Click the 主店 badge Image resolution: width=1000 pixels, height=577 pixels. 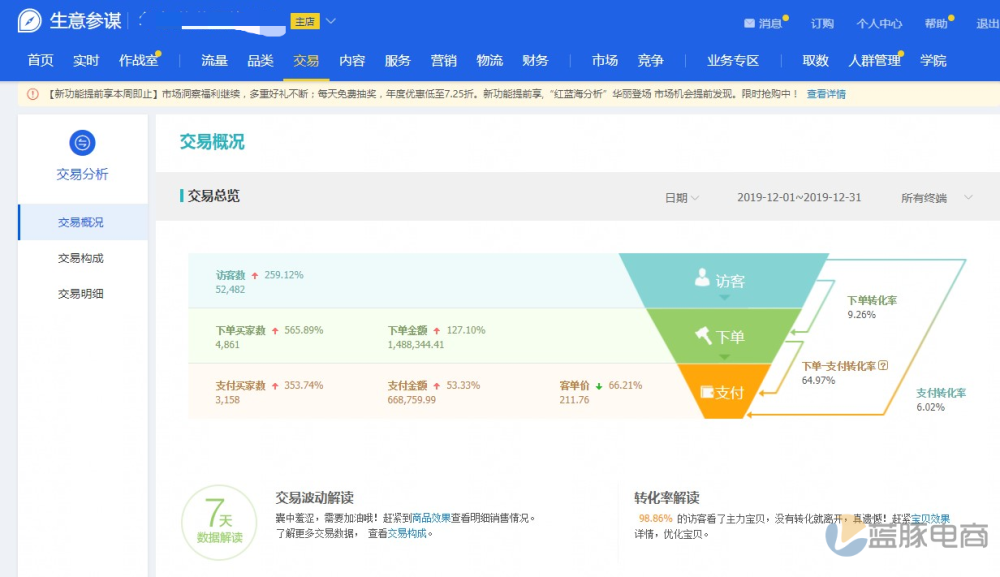coord(305,21)
